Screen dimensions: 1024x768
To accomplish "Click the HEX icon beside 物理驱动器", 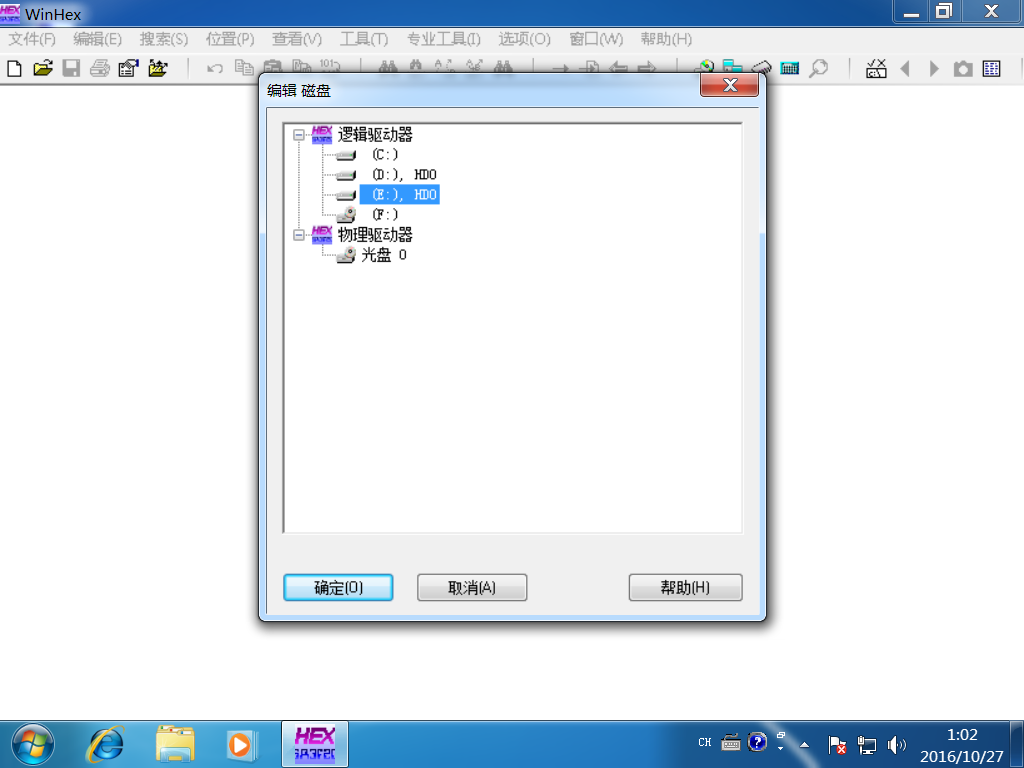I will [x=322, y=234].
